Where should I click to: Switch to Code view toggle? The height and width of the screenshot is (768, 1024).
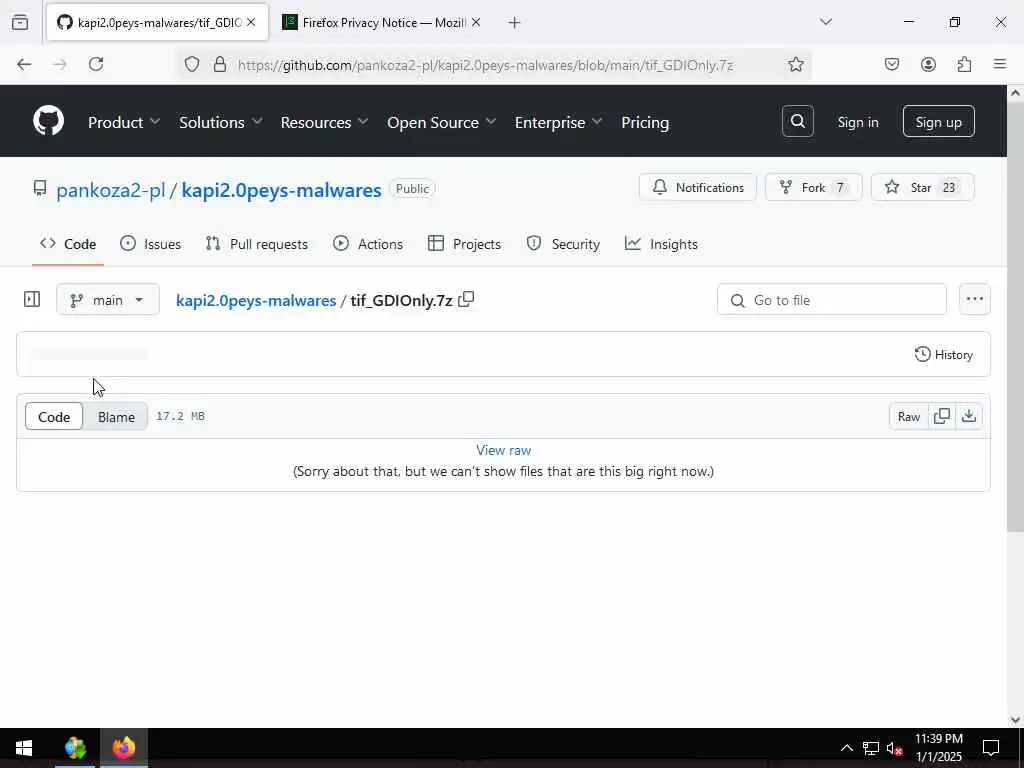click(x=54, y=417)
